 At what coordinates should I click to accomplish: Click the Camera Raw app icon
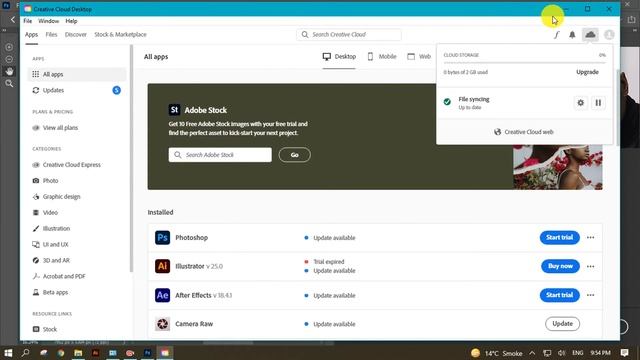click(162, 324)
